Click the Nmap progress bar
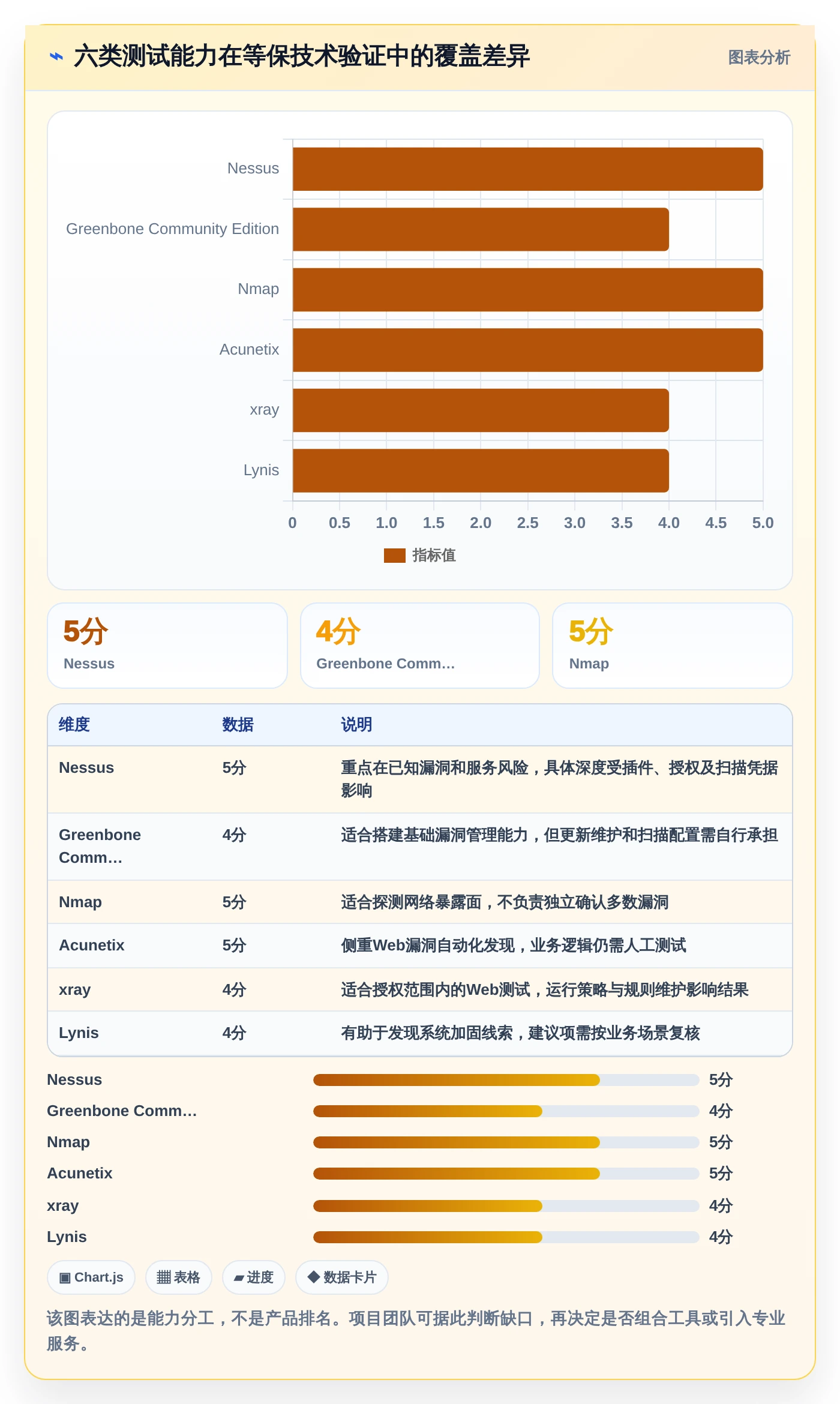 pos(506,1142)
